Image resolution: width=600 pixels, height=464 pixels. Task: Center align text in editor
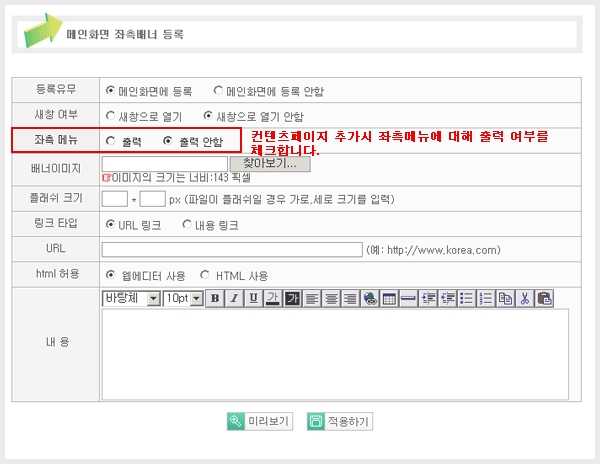[331, 298]
